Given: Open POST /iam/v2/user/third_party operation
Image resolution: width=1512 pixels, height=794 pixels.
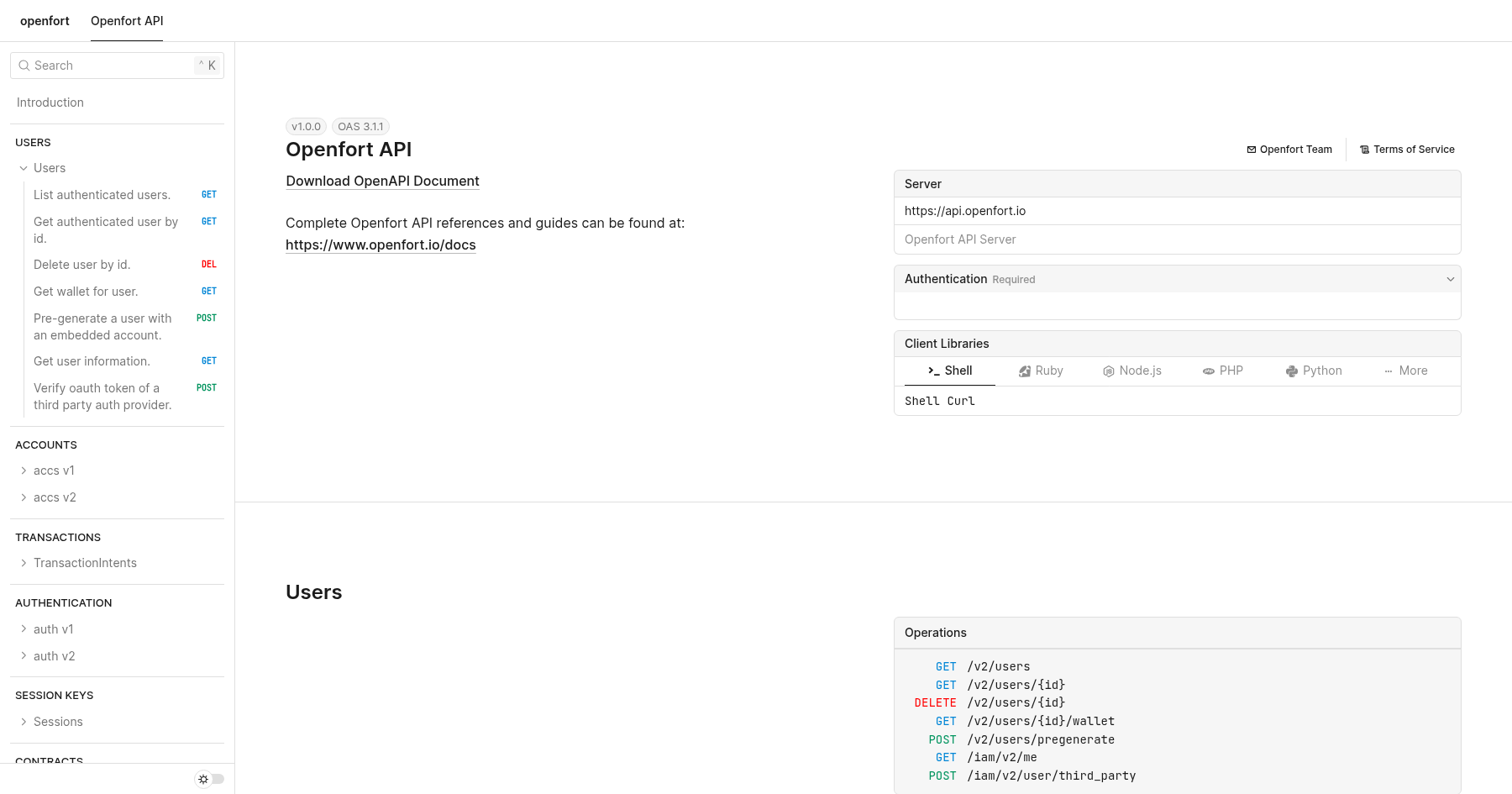Looking at the screenshot, I should [1032, 776].
